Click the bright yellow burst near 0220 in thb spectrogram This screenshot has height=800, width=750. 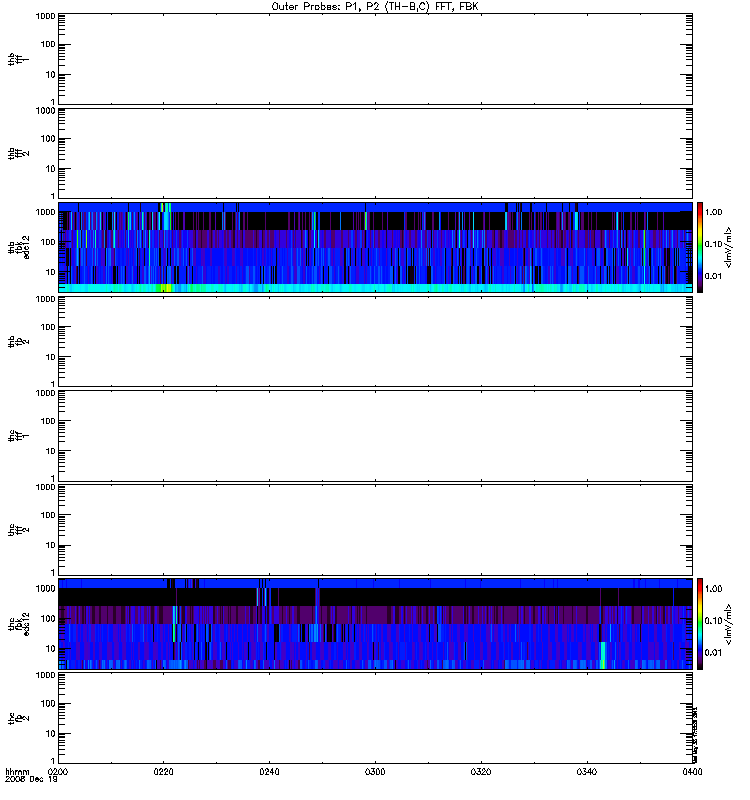(165, 288)
